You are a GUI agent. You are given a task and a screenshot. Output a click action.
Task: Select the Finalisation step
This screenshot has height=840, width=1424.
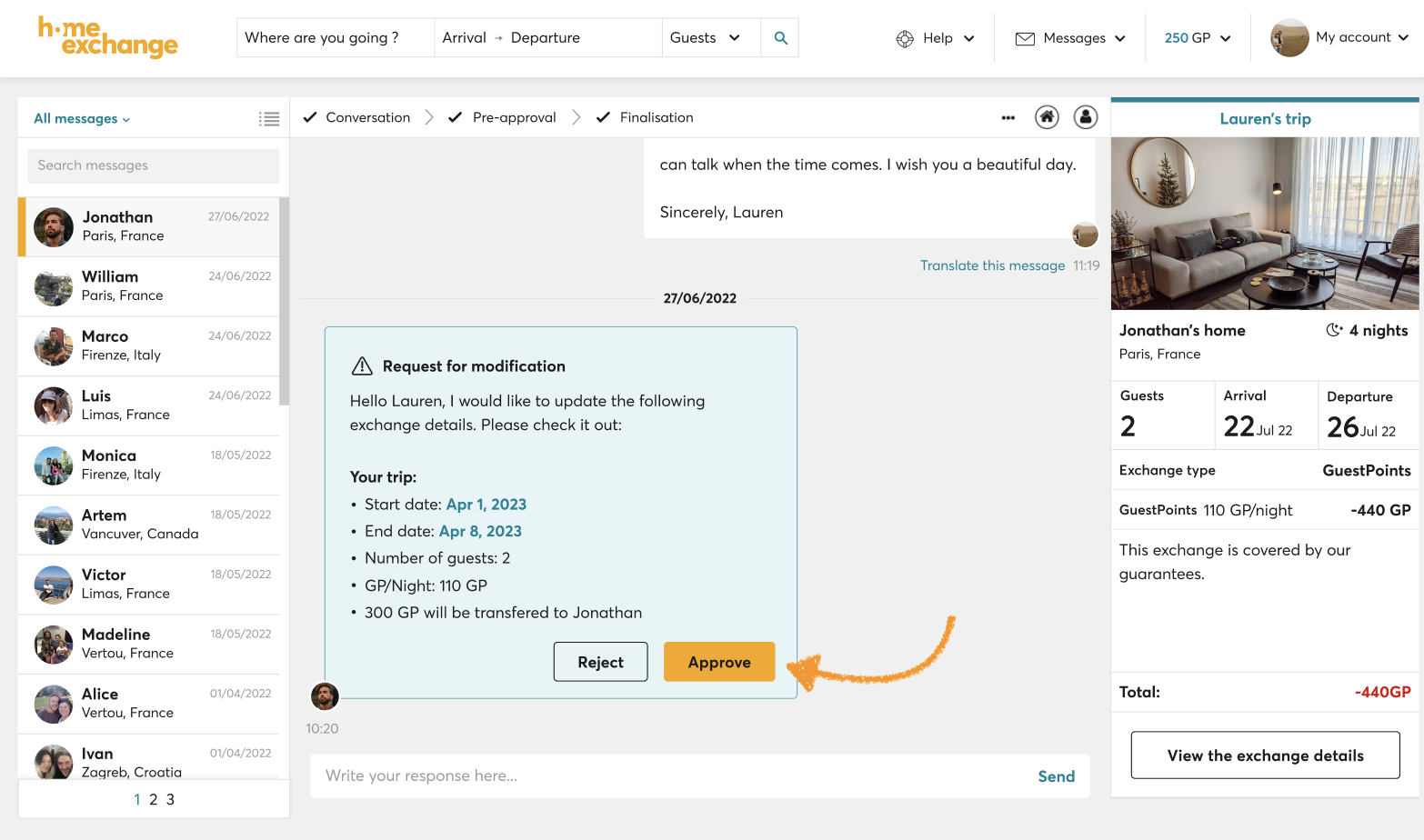pyautogui.click(x=645, y=117)
